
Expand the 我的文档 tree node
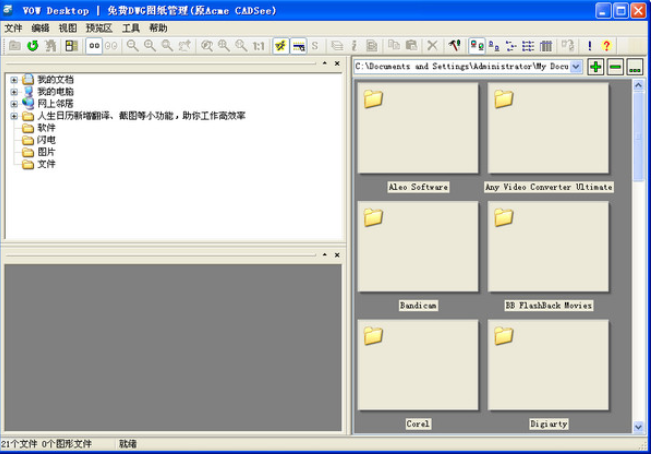tap(14, 80)
